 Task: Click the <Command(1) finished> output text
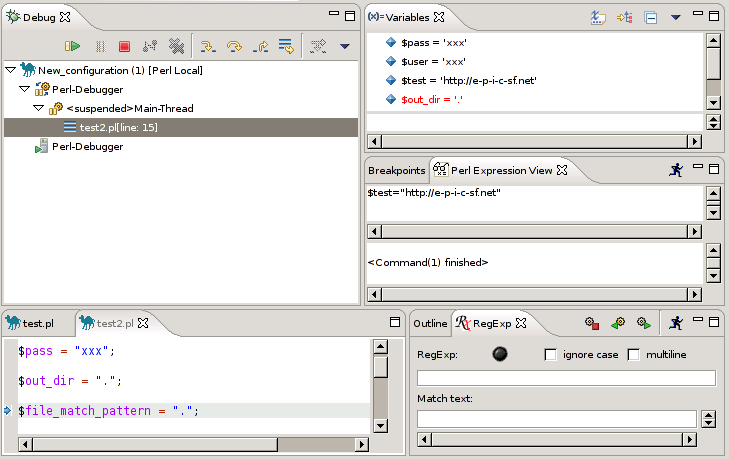coord(428,262)
